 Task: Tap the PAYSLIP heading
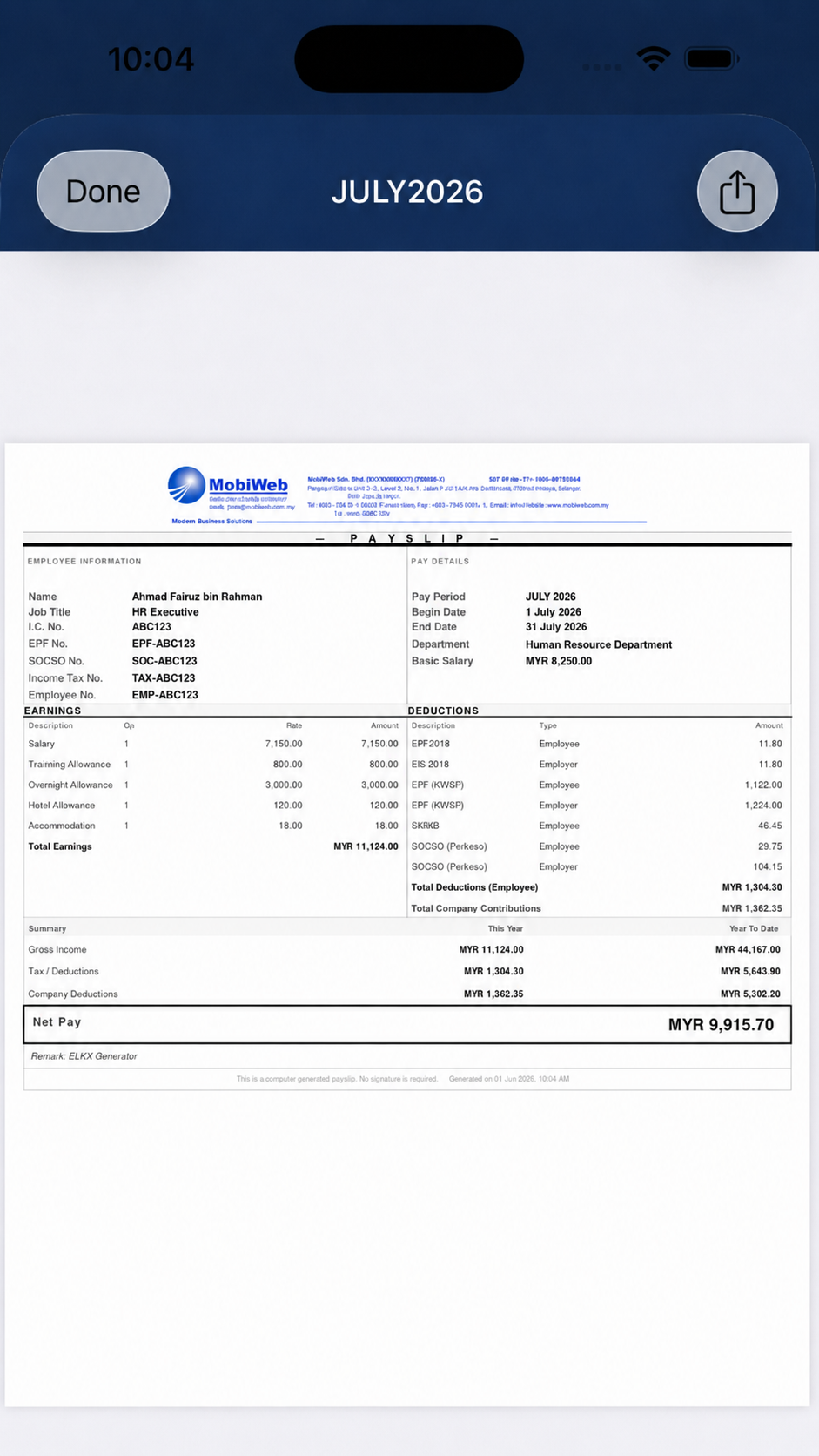tap(407, 538)
